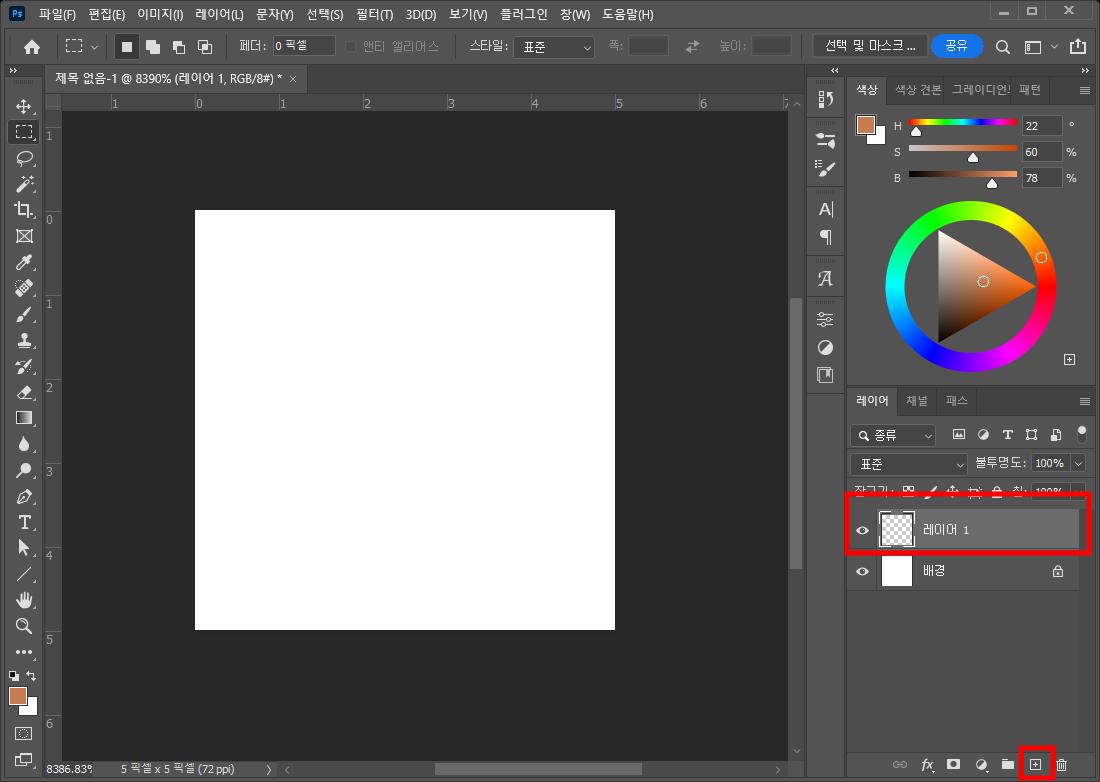
Task: Add a layer mask
Action: pos(953,764)
